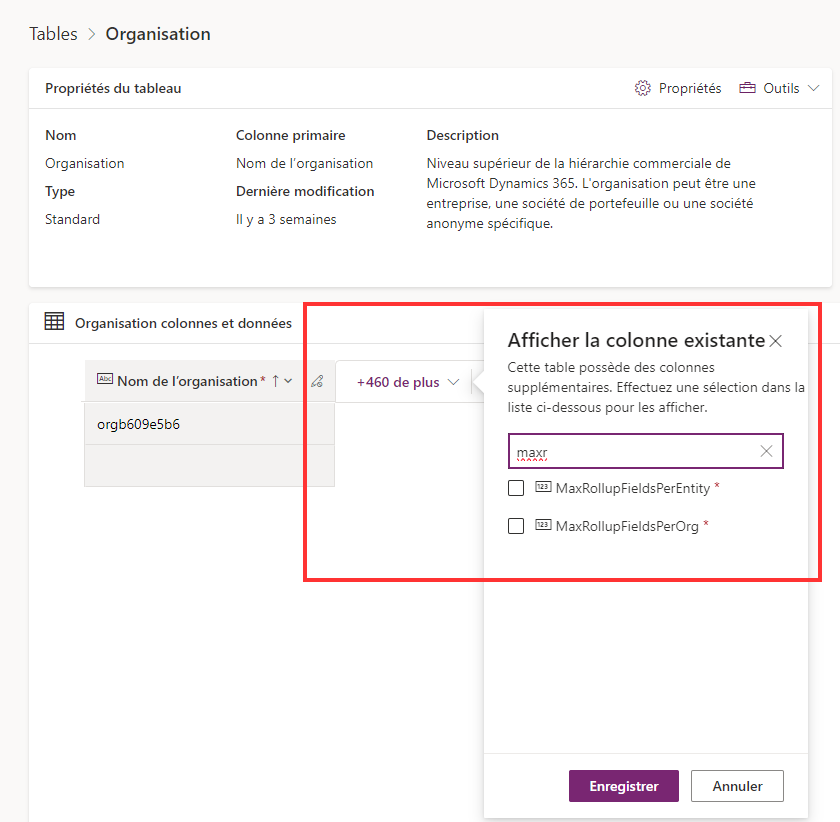Screen dimensions: 840x822
Task: Open the Nom de l'organisation column header dropdown
Action: (x=288, y=381)
